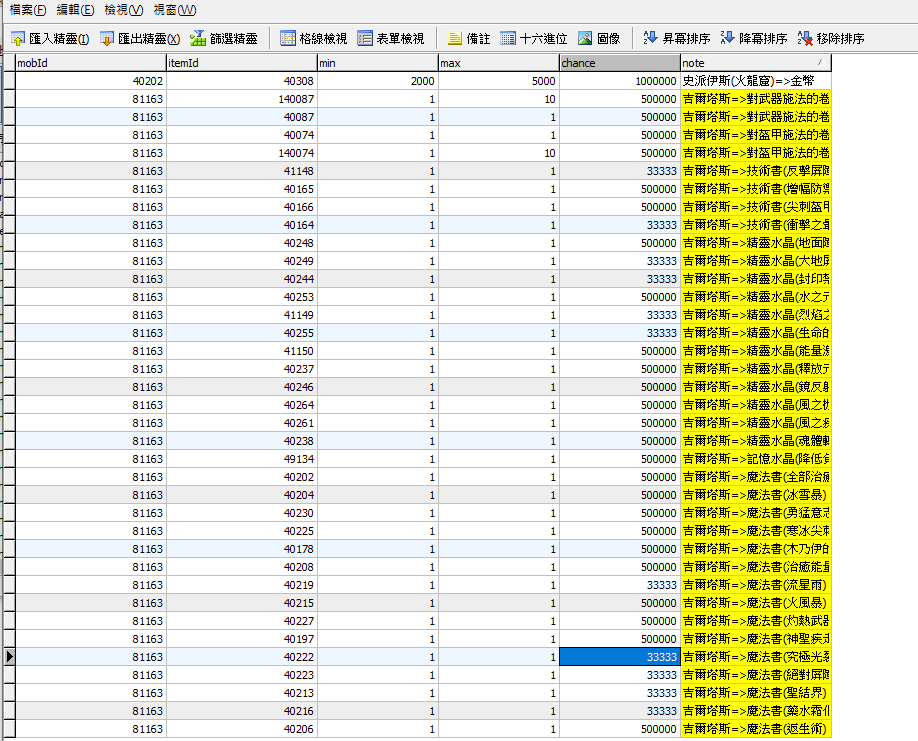Click itemId cell 40216

pyautogui.click(x=242, y=711)
